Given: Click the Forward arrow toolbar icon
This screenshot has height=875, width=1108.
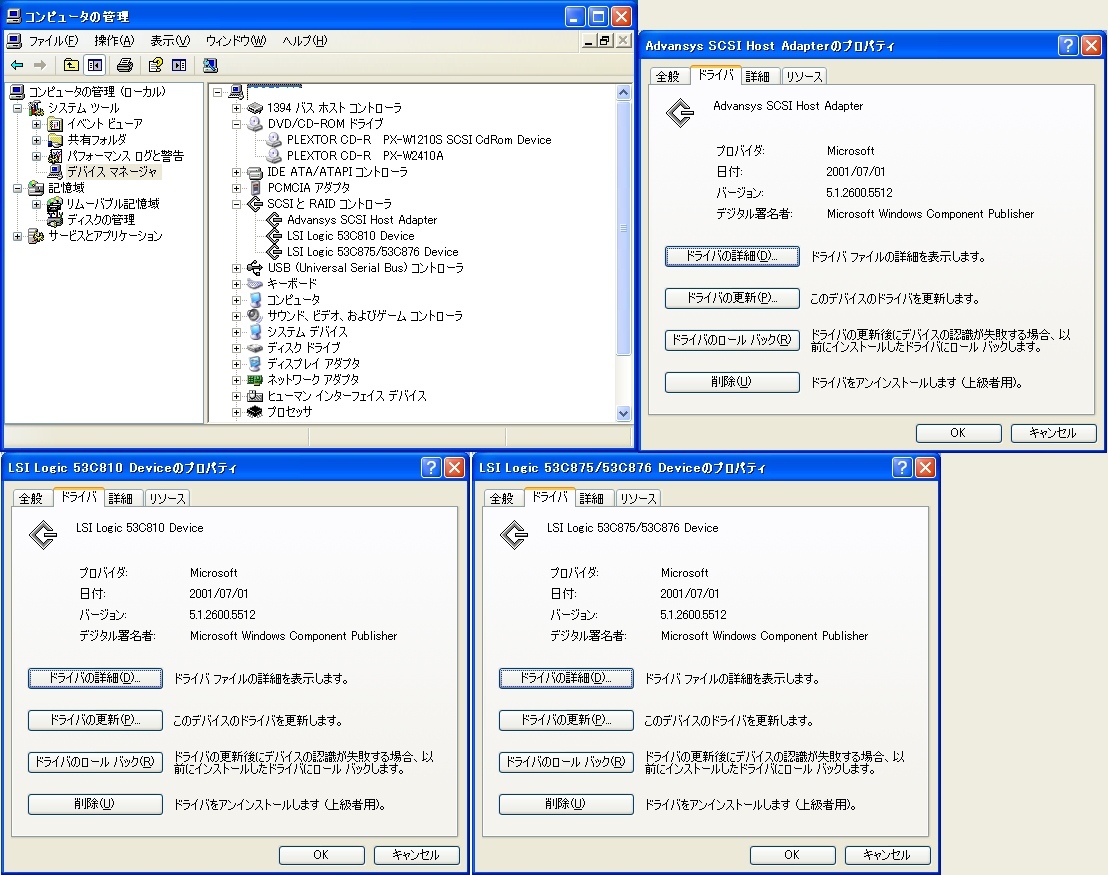Looking at the screenshot, I should point(40,65).
